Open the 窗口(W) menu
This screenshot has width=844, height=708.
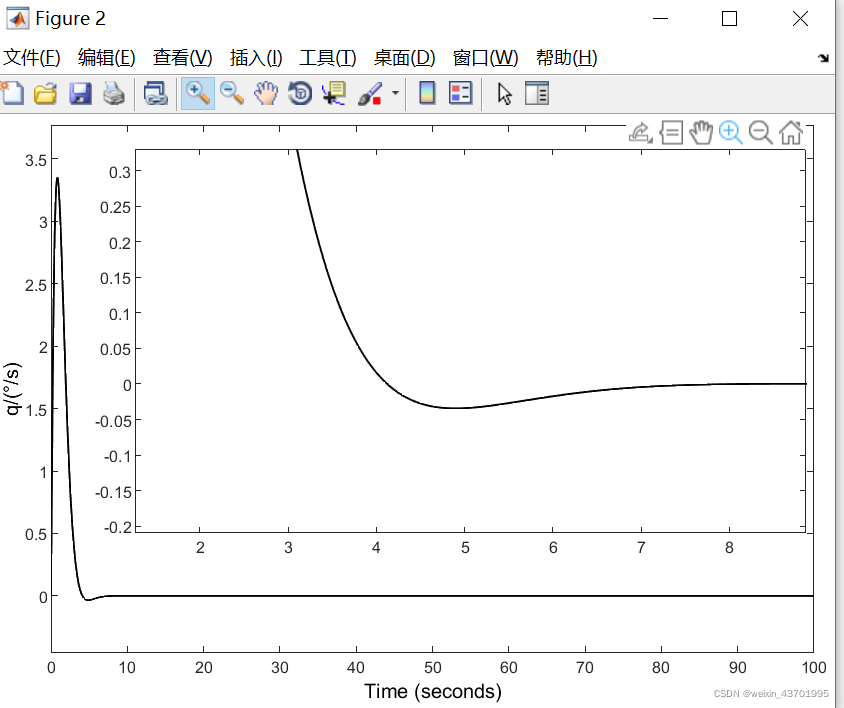coord(485,58)
